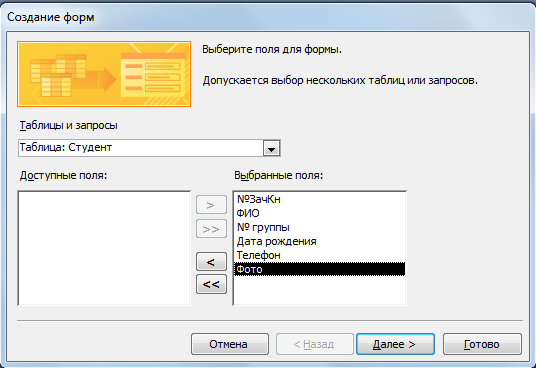Click the Создание форм title bar
536x368 pixels.
click(268, 17)
